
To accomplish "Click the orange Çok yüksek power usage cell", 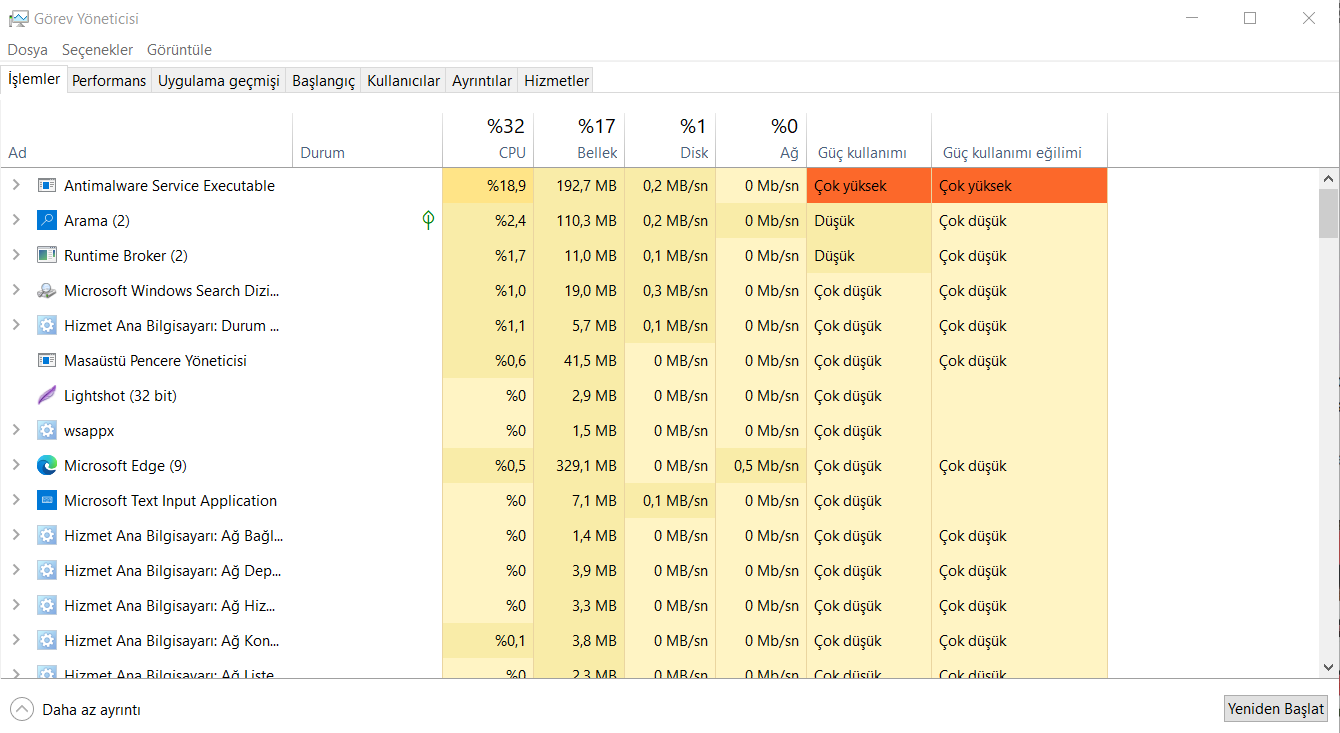I will (869, 186).
